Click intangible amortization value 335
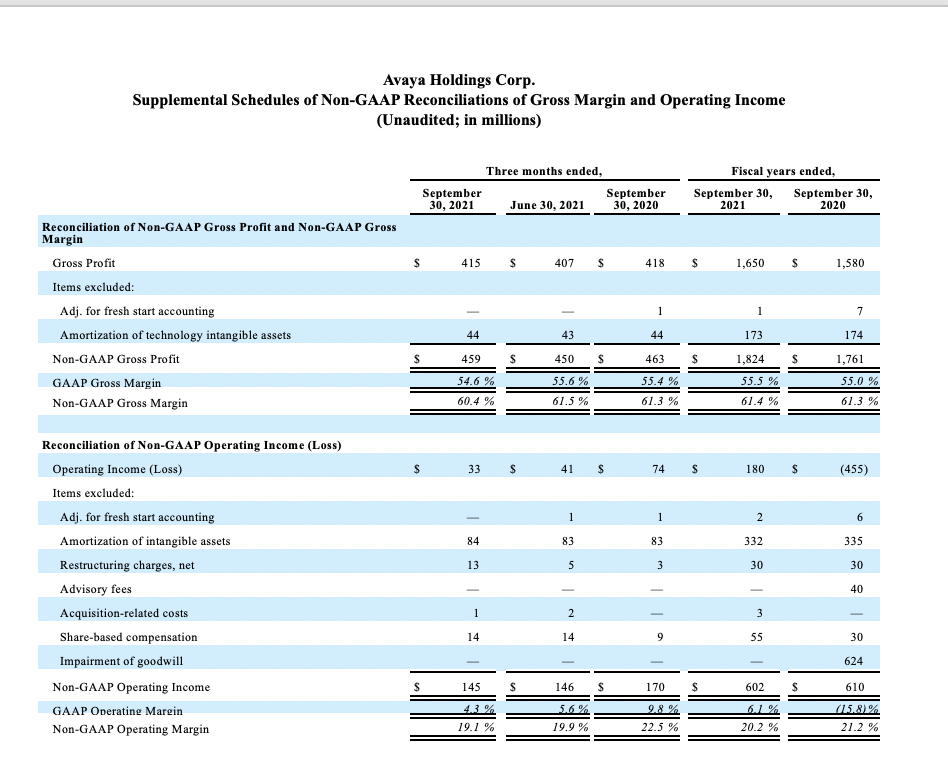 (x=853, y=541)
